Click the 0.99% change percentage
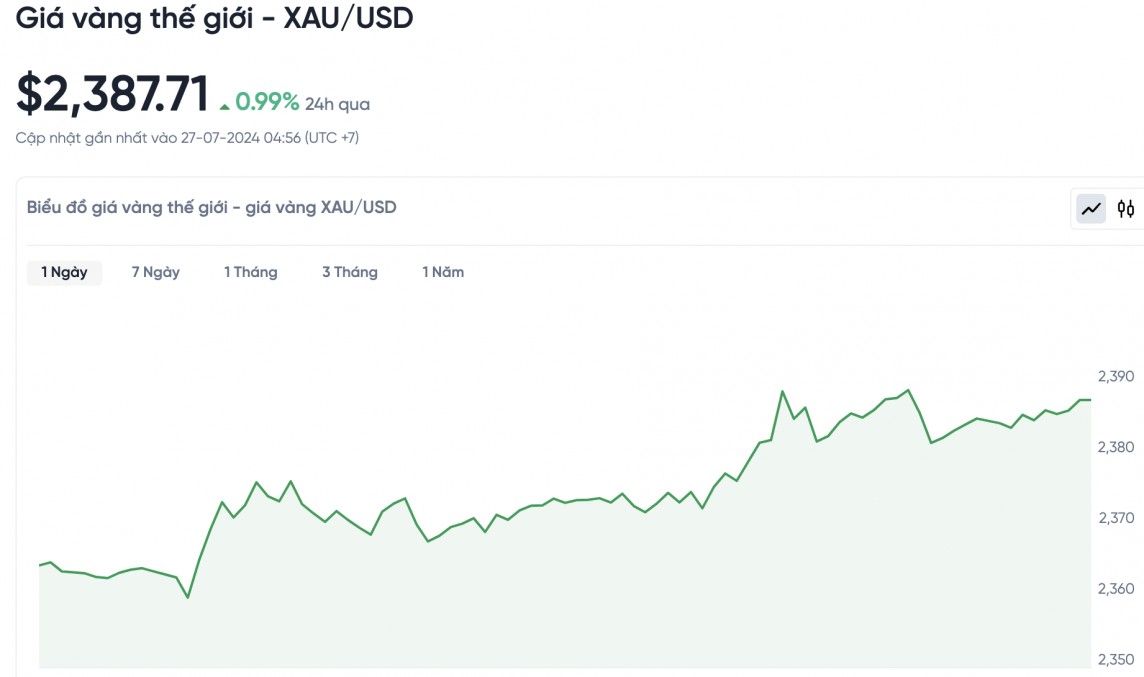Viewport: 1144px width, 677px height. [x=267, y=101]
